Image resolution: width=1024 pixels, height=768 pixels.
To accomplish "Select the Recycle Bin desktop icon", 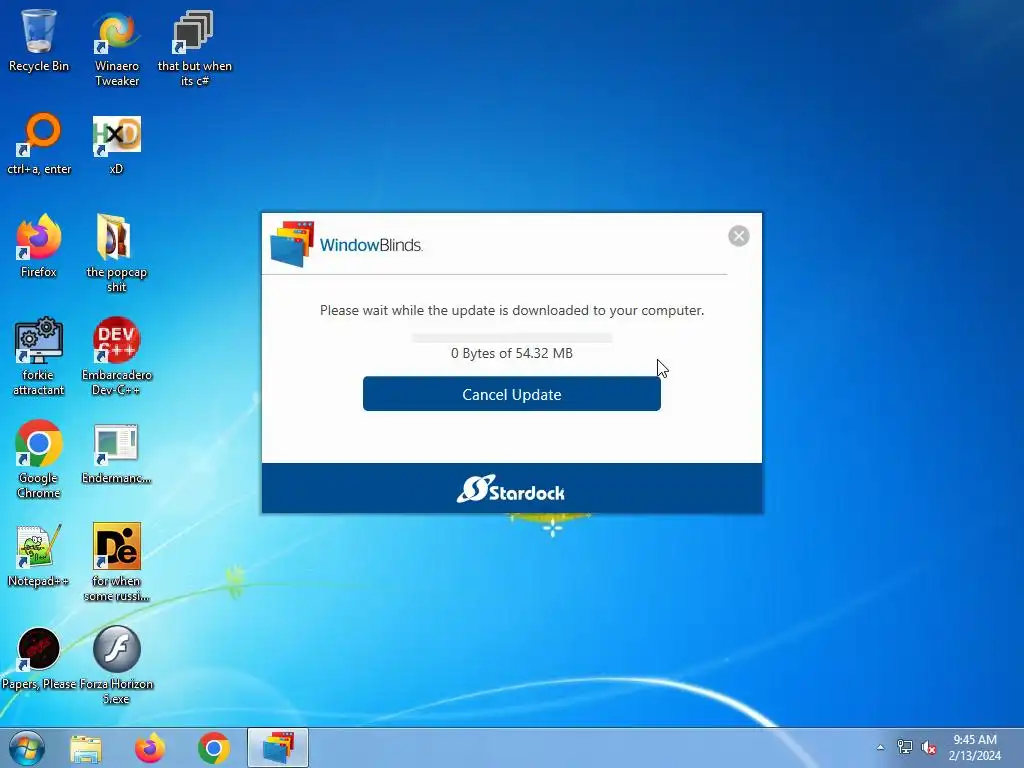I will (x=39, y=41).
